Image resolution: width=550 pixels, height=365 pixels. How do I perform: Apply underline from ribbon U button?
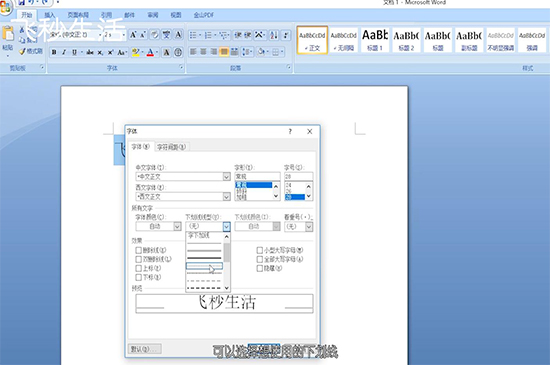point(74,52)
